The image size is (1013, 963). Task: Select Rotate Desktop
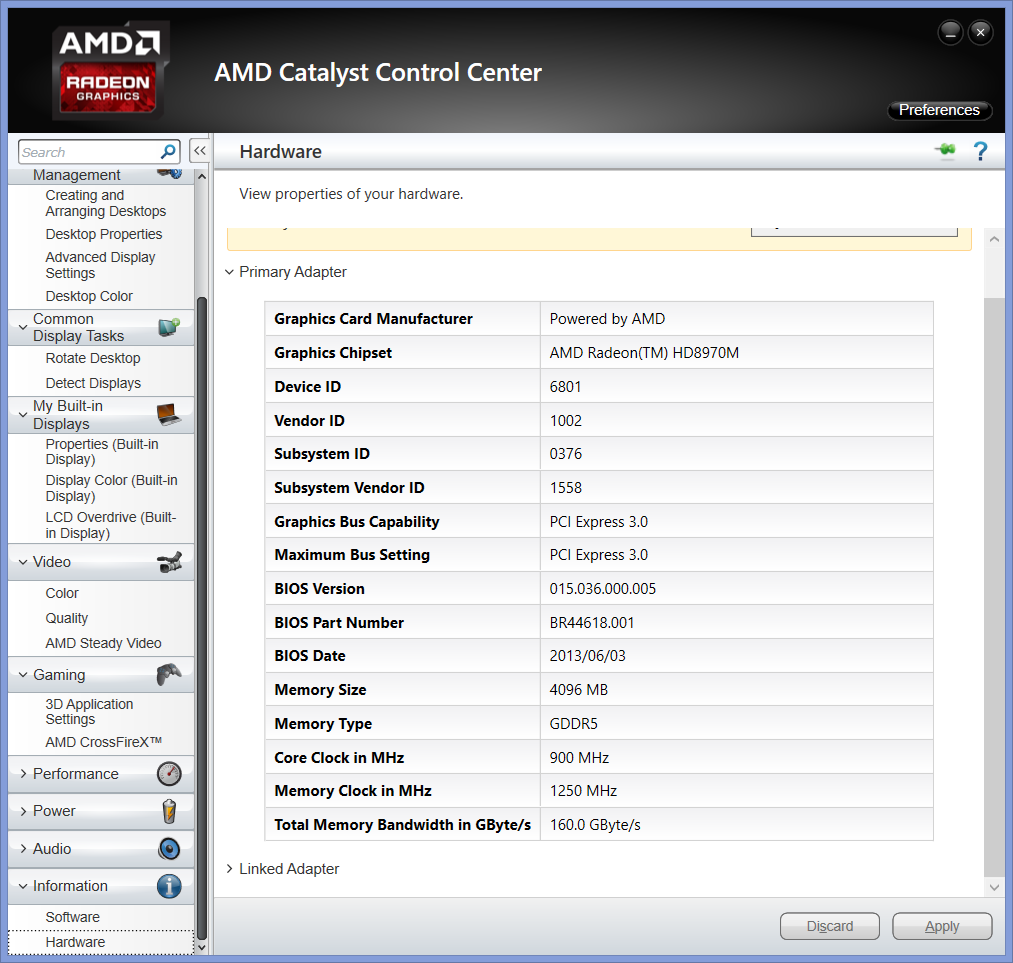click(x=92, y=358)
